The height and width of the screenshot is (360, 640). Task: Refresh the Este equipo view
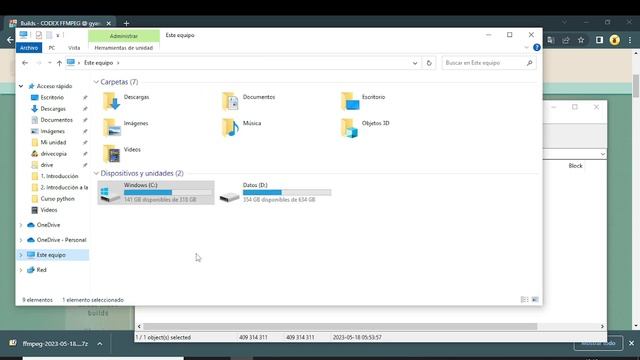click(429, 63)
